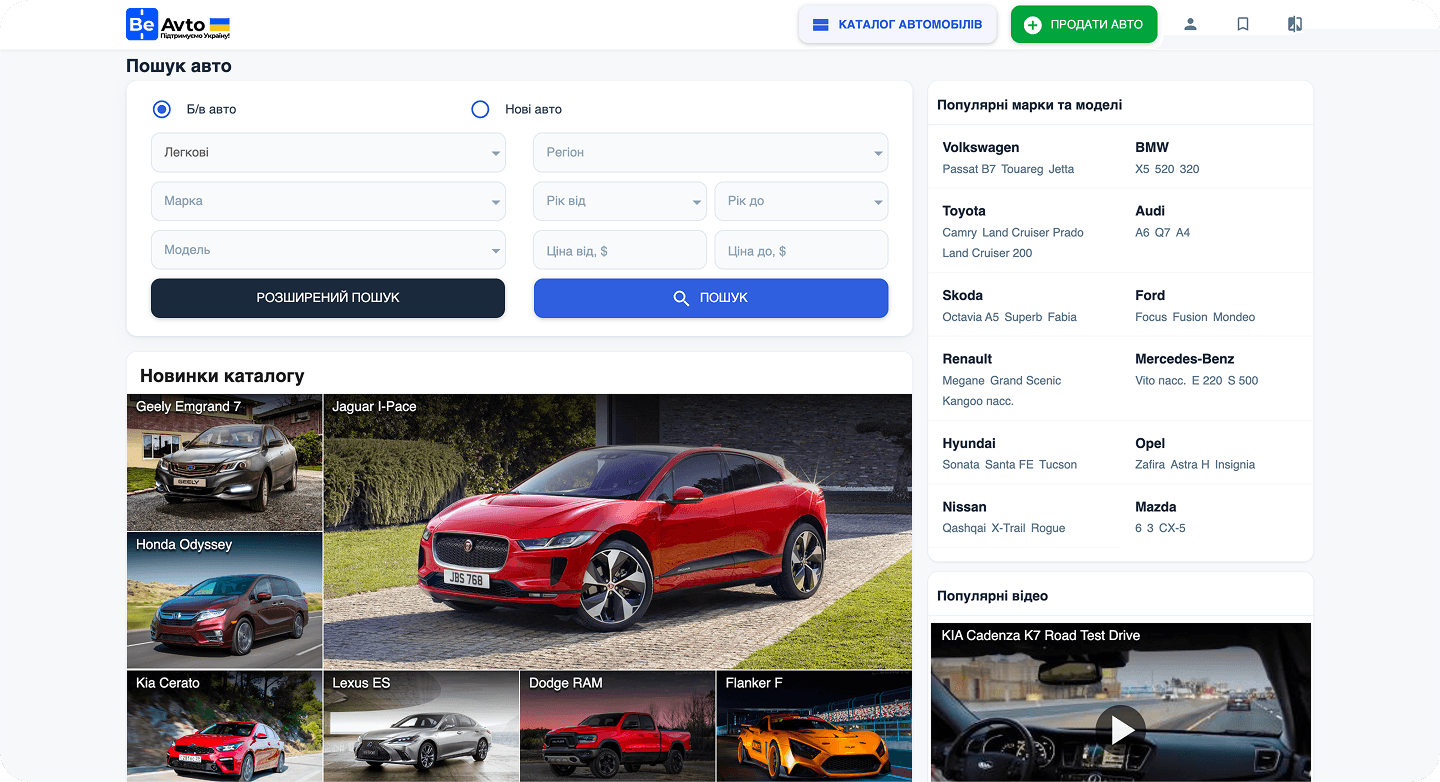1440x782 pixels.
Task: Open the BMW X5 model link
Action: point(1142,169)
